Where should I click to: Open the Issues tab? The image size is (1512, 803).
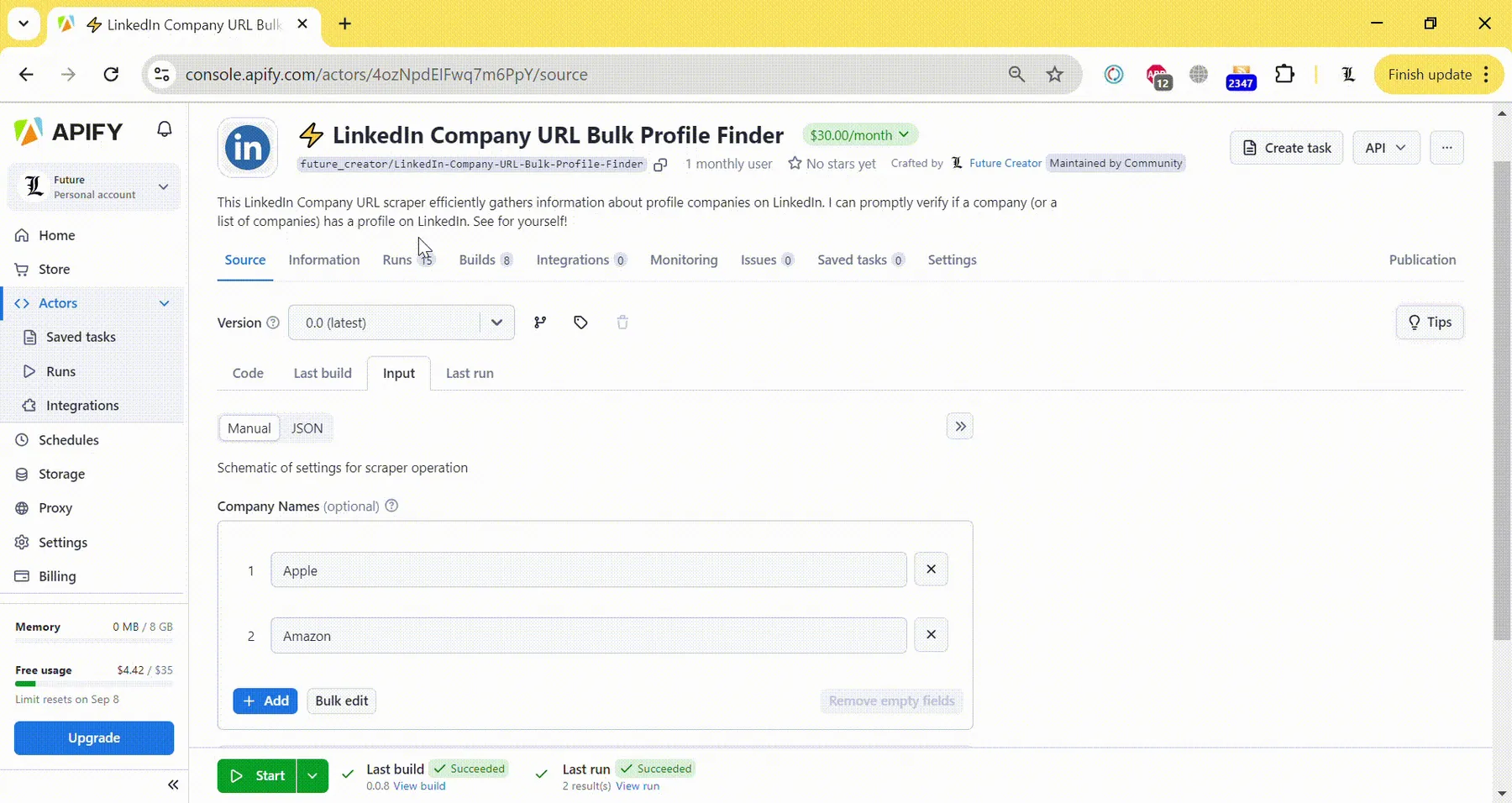tap(767, 260)
